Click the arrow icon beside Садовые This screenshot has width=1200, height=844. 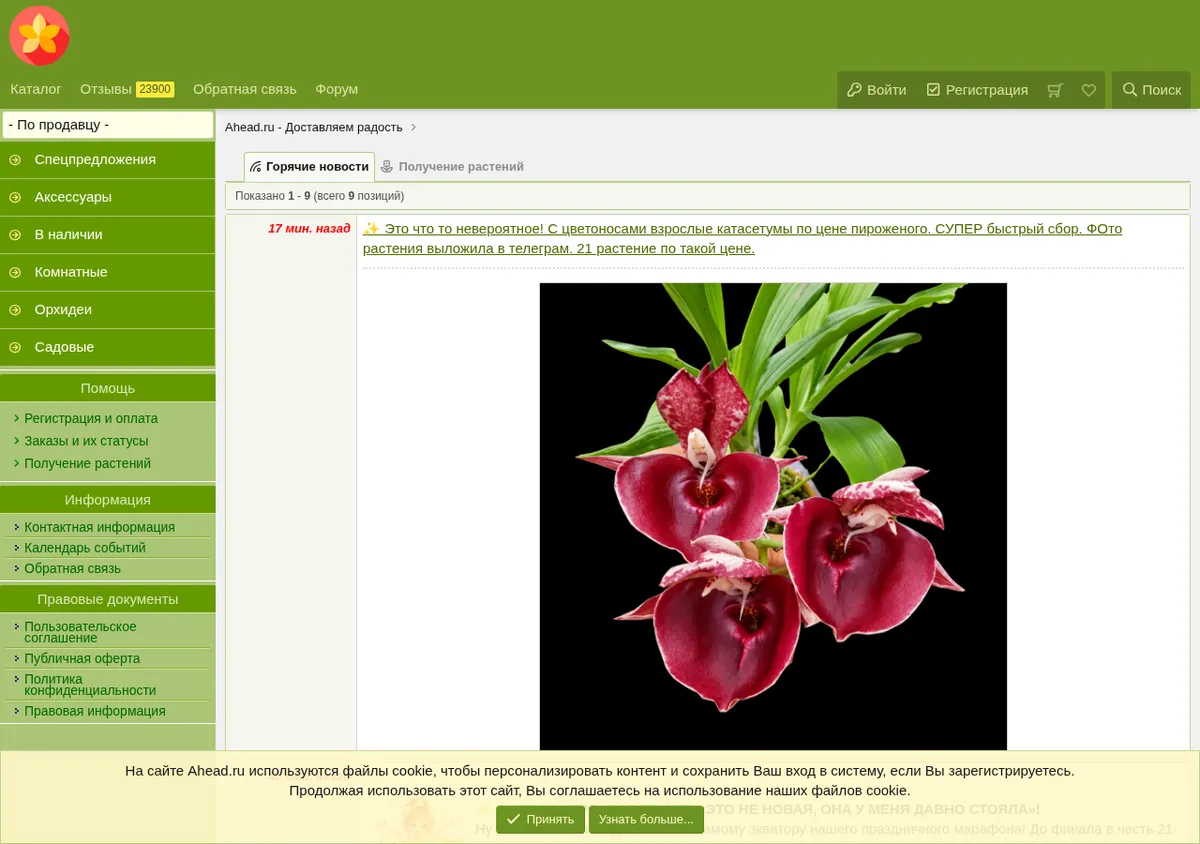[x=15, y=347]
